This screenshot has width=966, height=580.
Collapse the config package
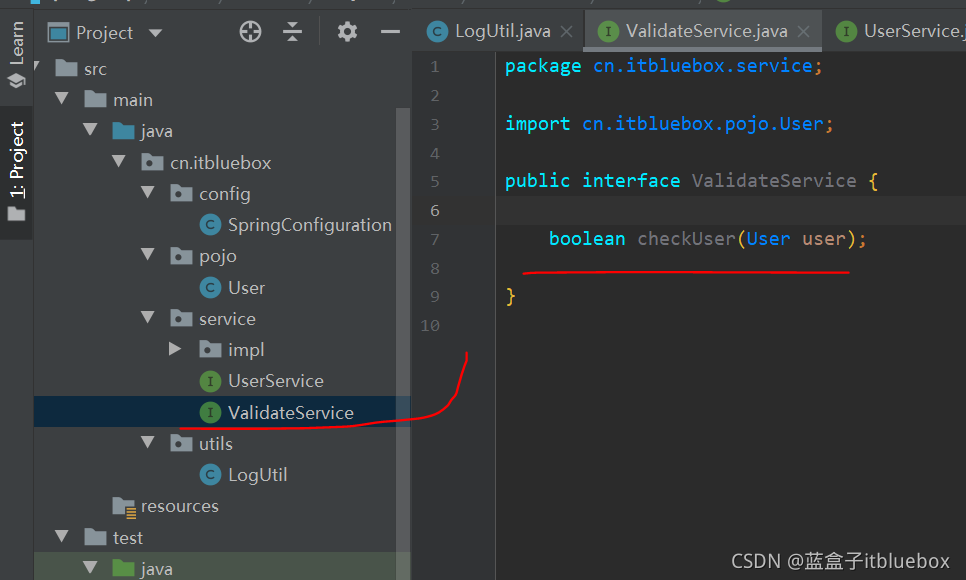click(x=148, y=192)
